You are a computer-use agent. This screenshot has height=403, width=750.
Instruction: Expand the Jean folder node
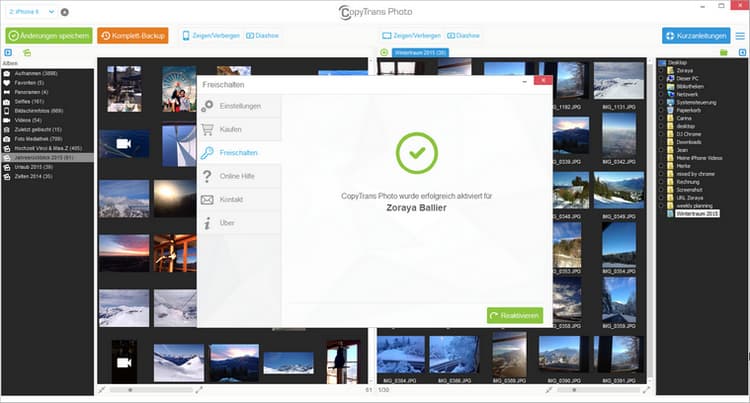(662, 150)
